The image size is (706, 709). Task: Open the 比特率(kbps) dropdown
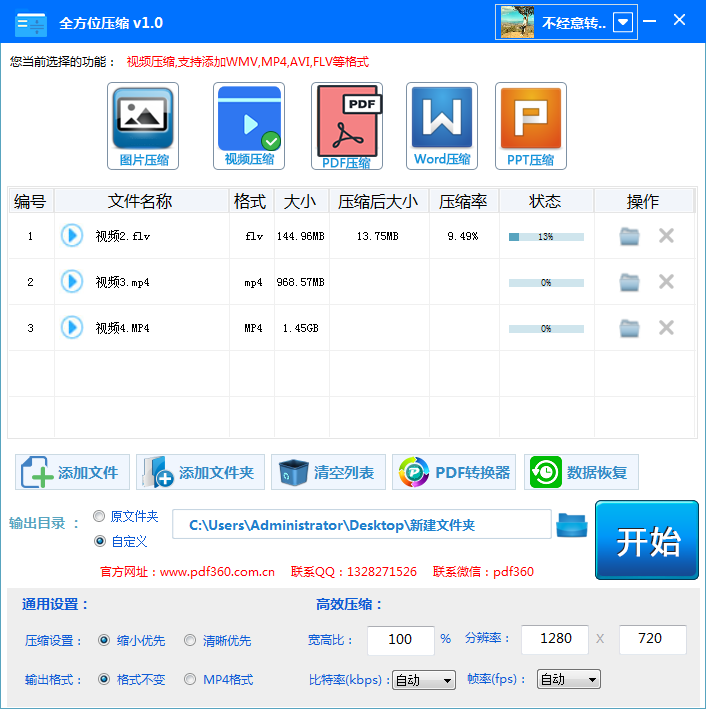point(424,680)
